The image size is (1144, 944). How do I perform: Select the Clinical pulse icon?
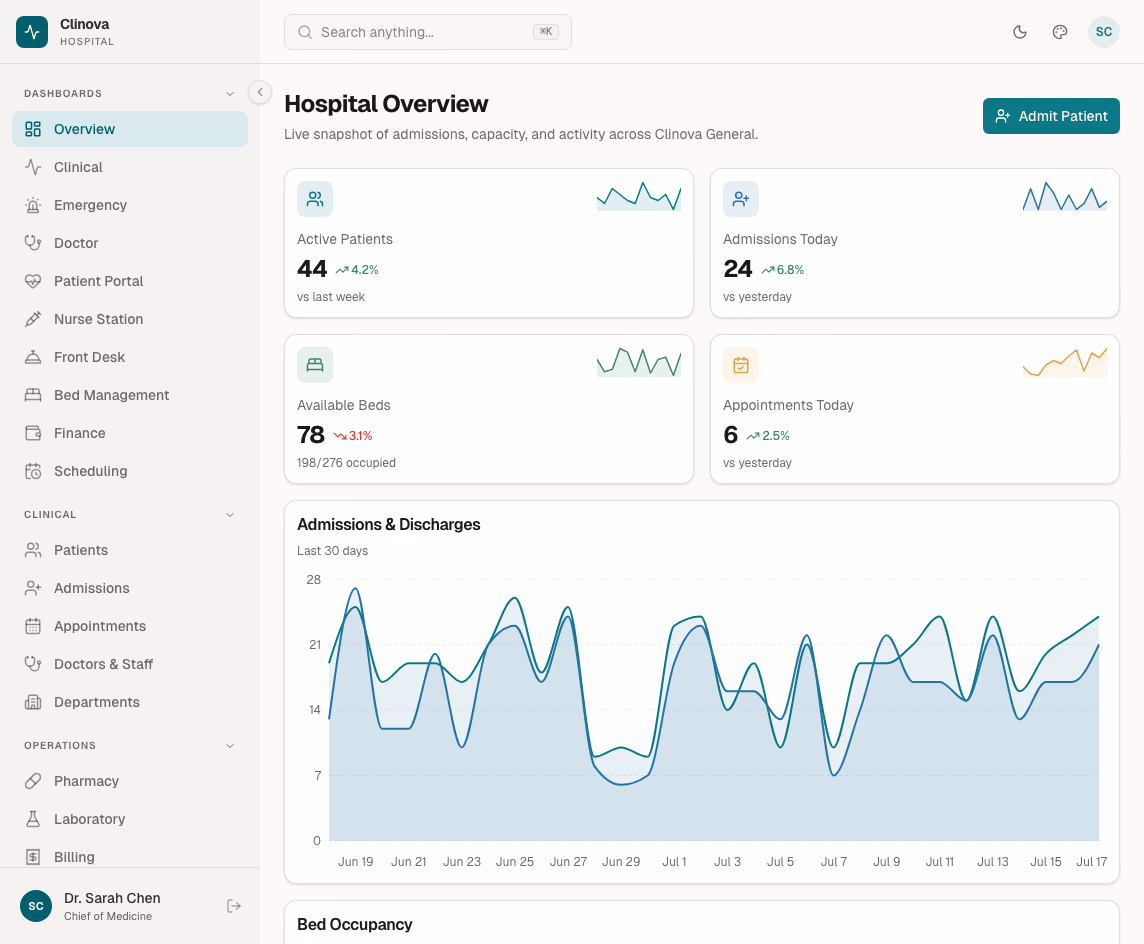point(33,167)
